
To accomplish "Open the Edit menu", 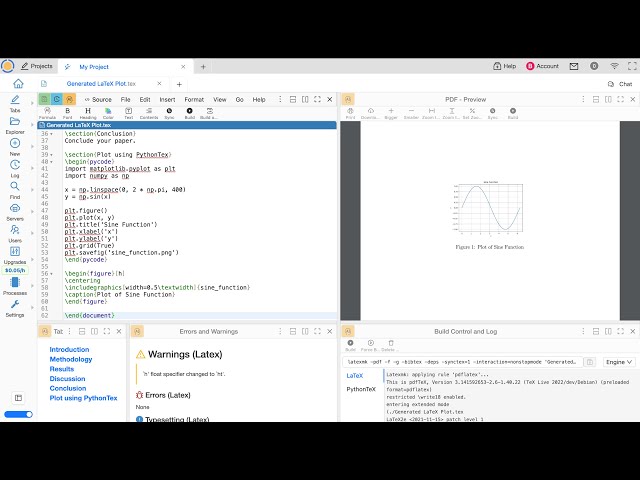I will [145, 99].
